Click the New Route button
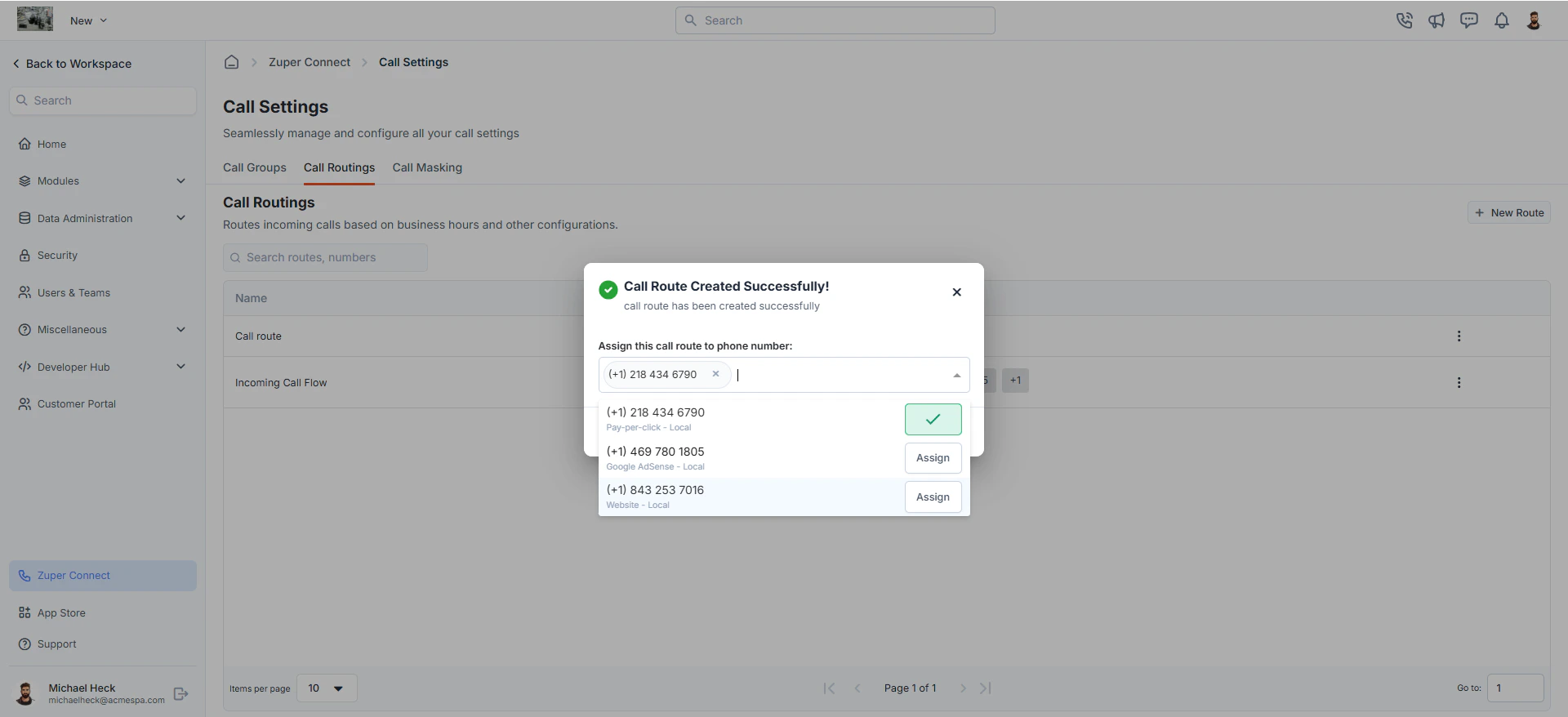The height and width of the screenshot is (717, 1568). click(1508, 212)
